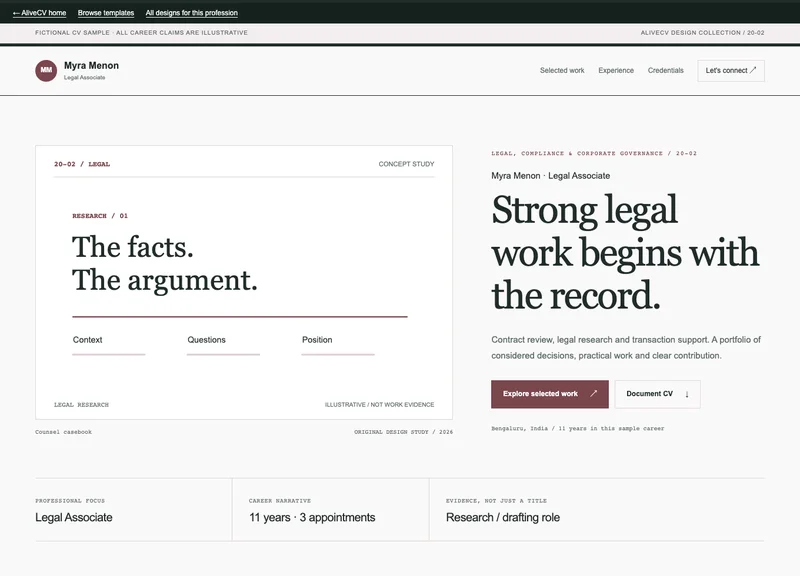Click the 'Counsel casebook' caption

point(63,432)
